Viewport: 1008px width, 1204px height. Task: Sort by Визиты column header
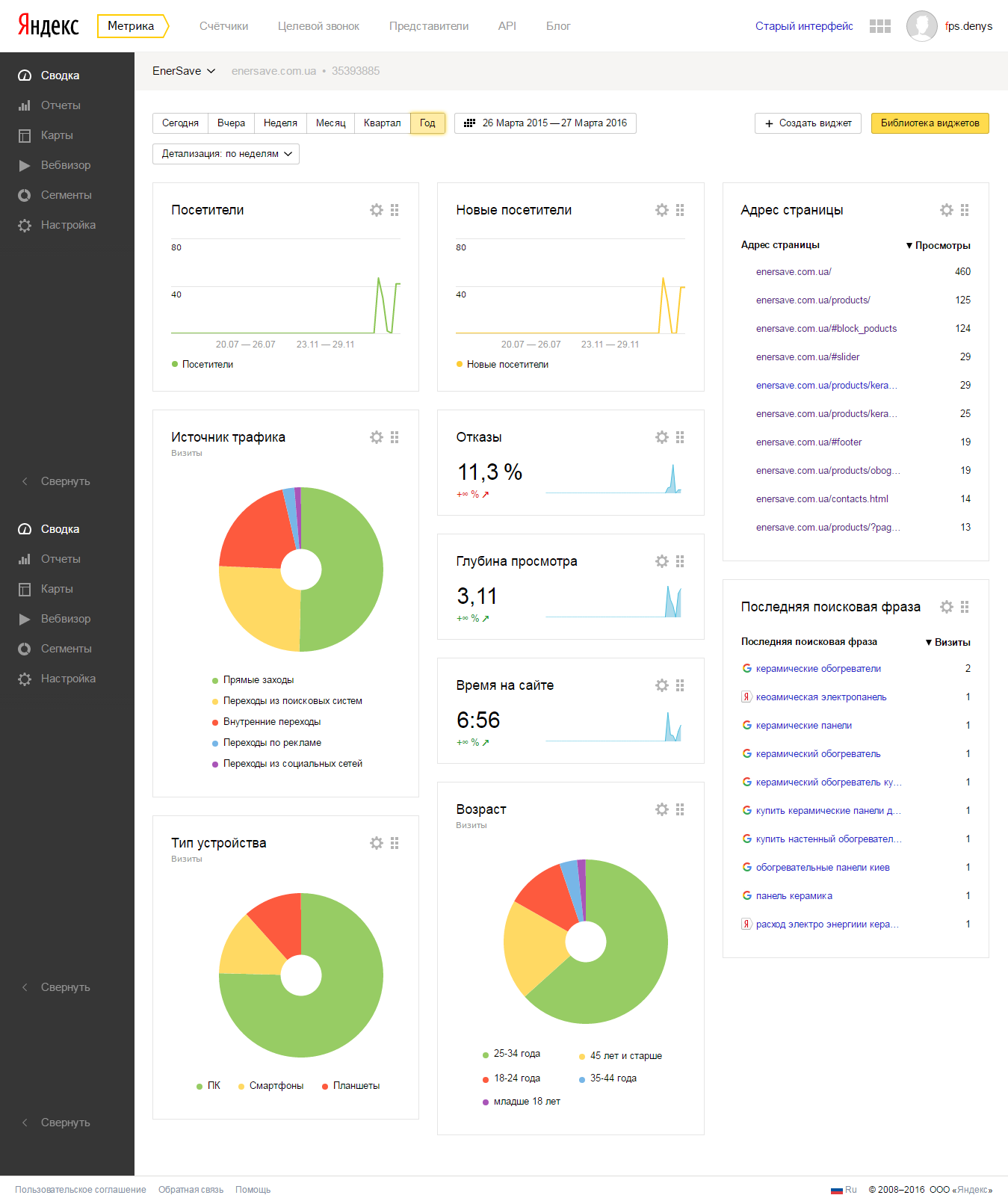[947, 643]
